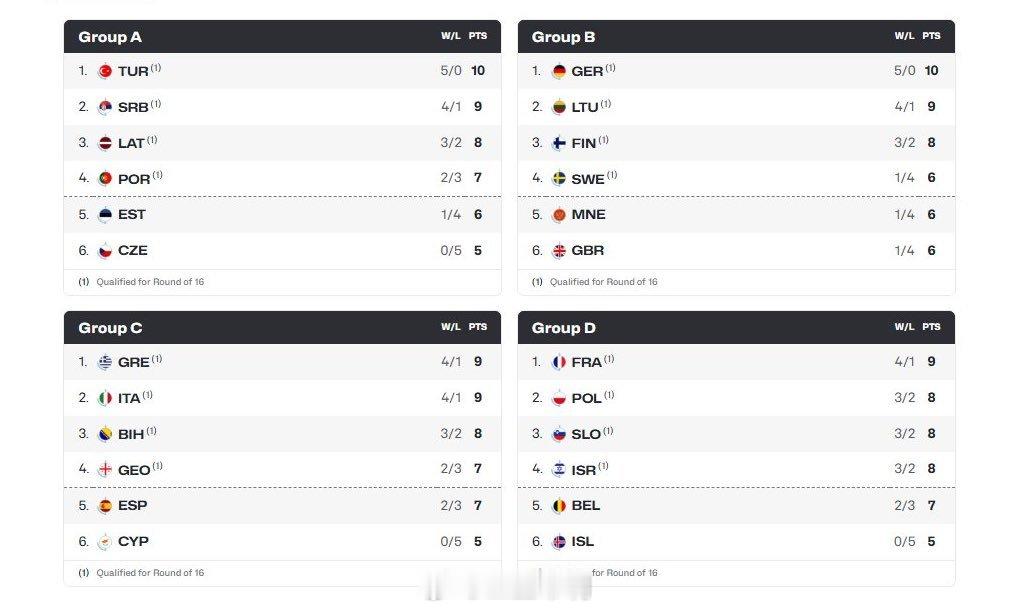The image size is (1015, 610).
Task: Click the Sweden flag icon next to SWE
Action: pos(559,179)
